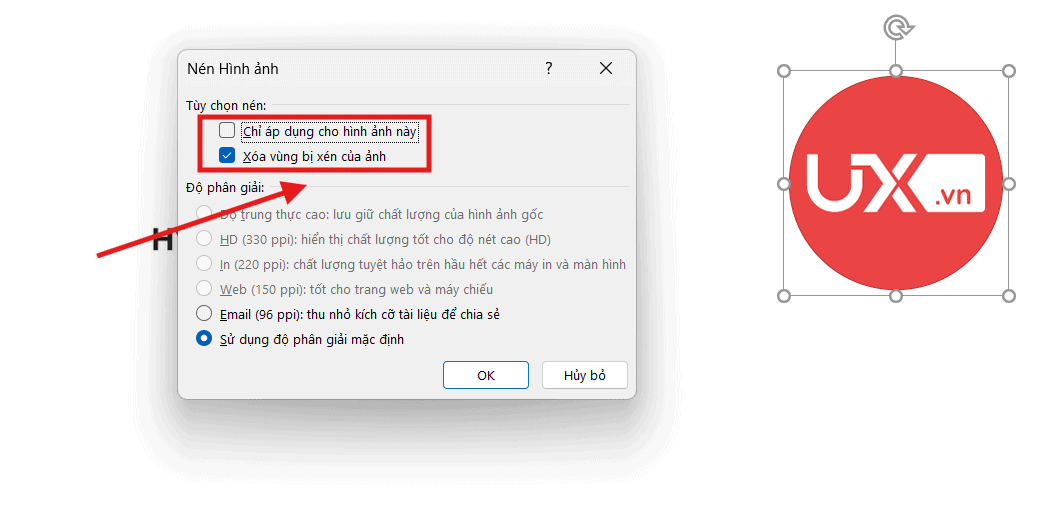1042x507 pixels.
Task: Click the bottom-middle resize handle of image
Action: [x=896, y=296]
